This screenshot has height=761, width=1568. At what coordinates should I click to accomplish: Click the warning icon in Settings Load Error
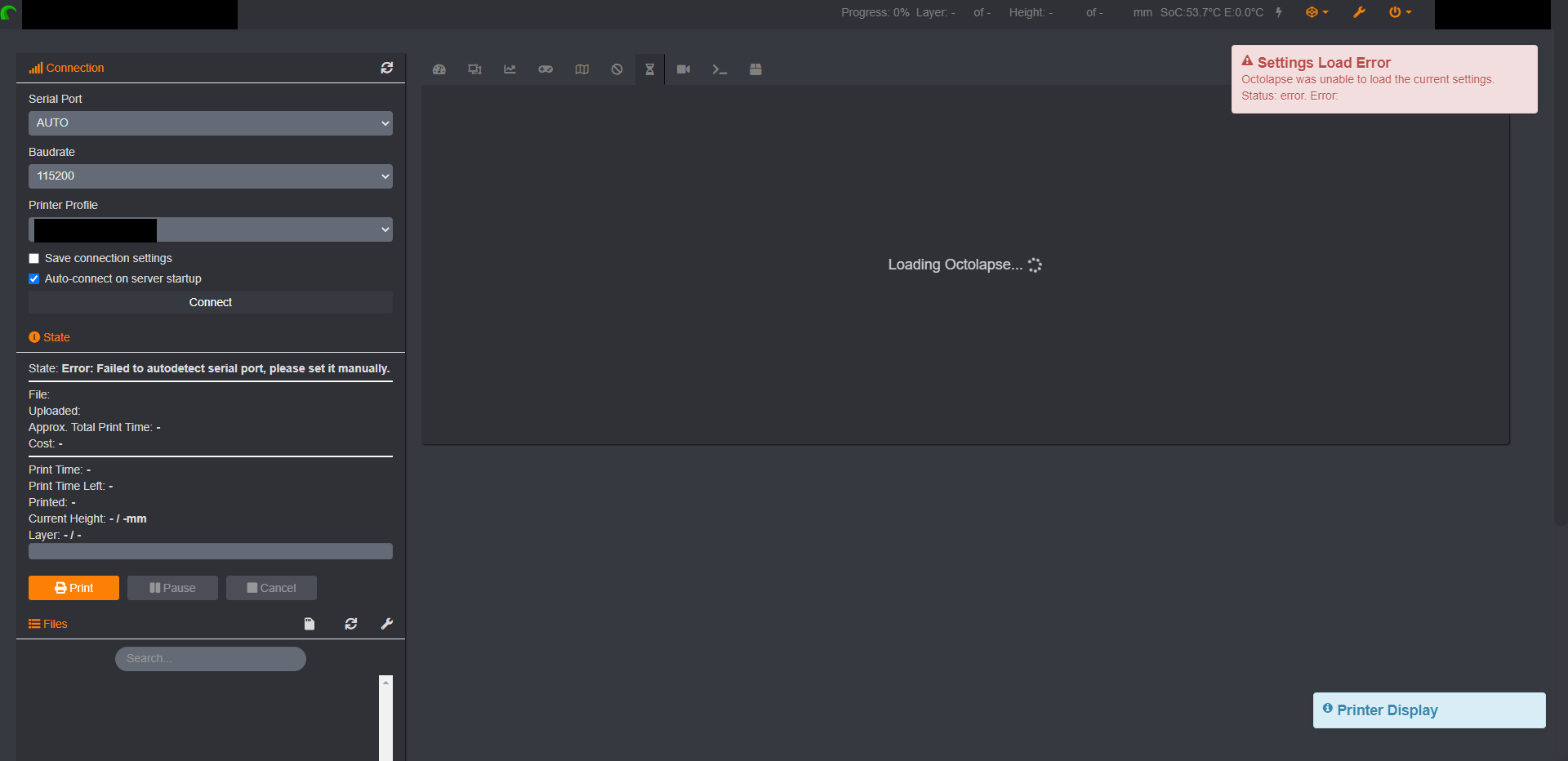[x=1247, y=61]
